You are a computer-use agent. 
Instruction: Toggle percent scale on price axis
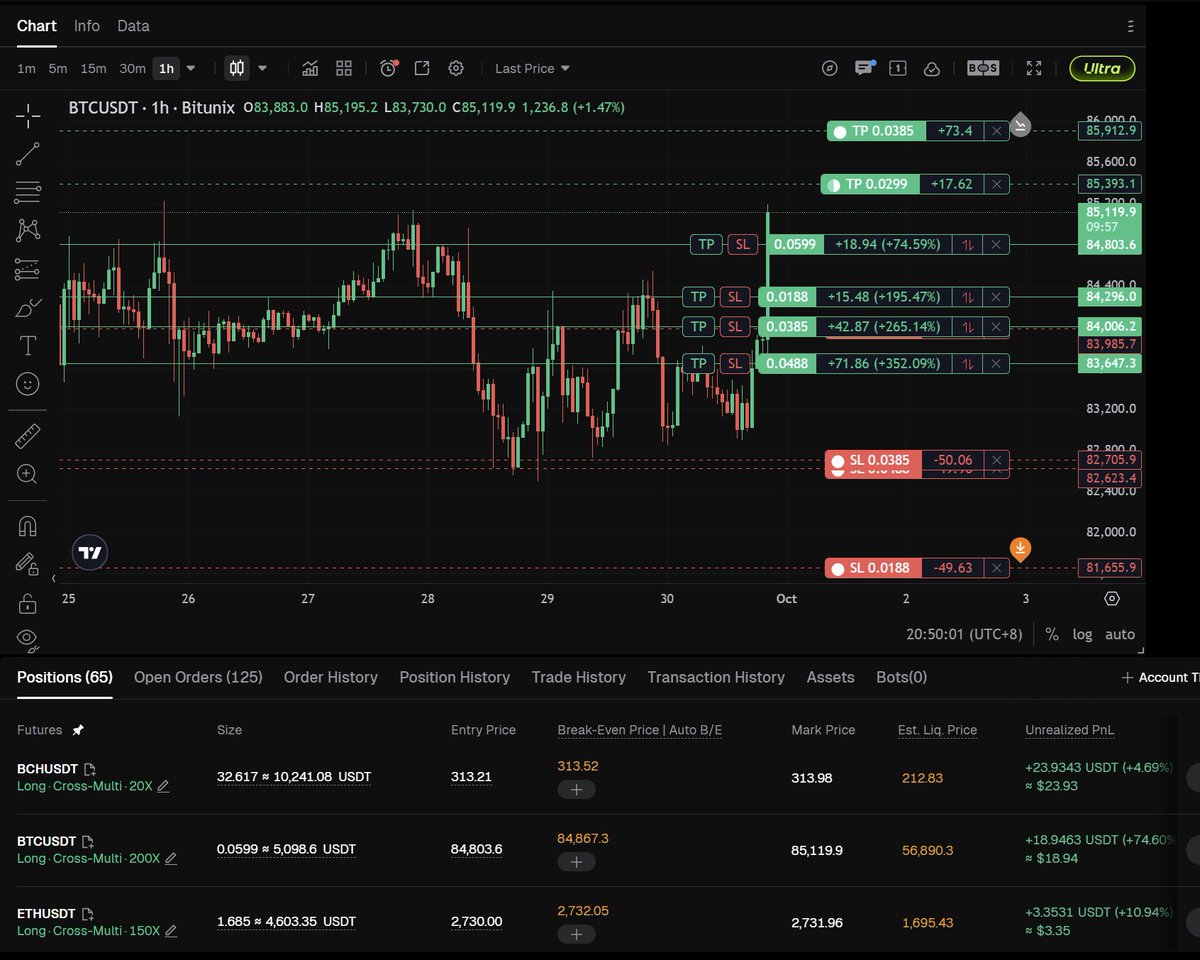(x=1052, y=634)
